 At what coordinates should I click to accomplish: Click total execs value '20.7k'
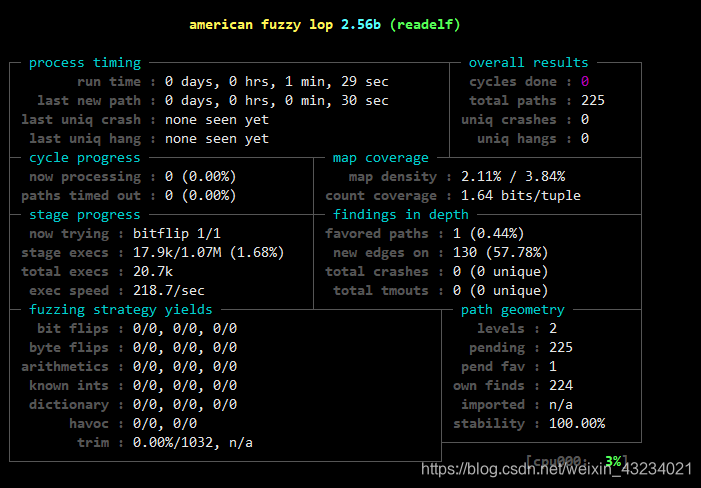point(153,272)
